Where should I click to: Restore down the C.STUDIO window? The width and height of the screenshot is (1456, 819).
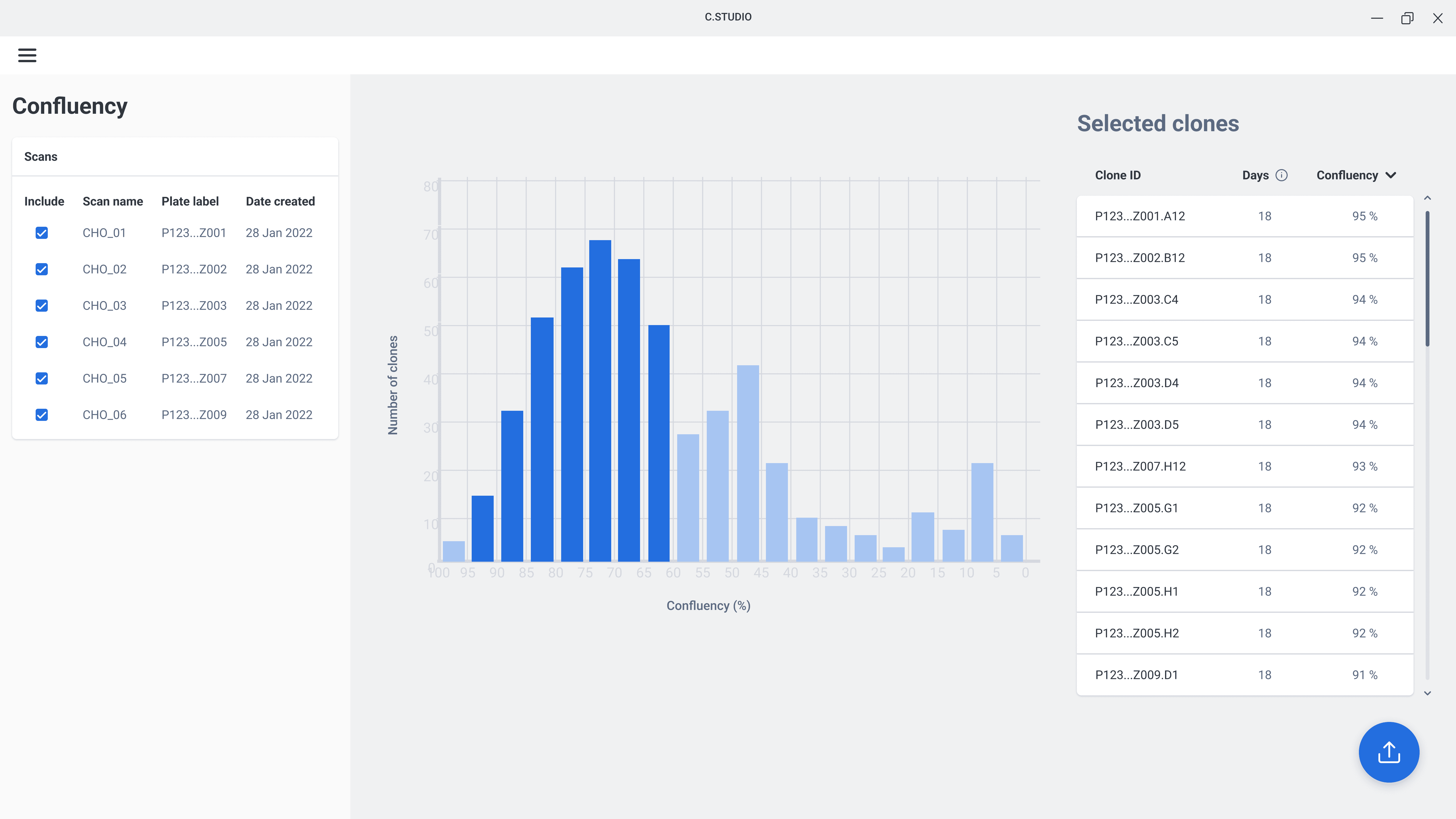pos(1407,18)
